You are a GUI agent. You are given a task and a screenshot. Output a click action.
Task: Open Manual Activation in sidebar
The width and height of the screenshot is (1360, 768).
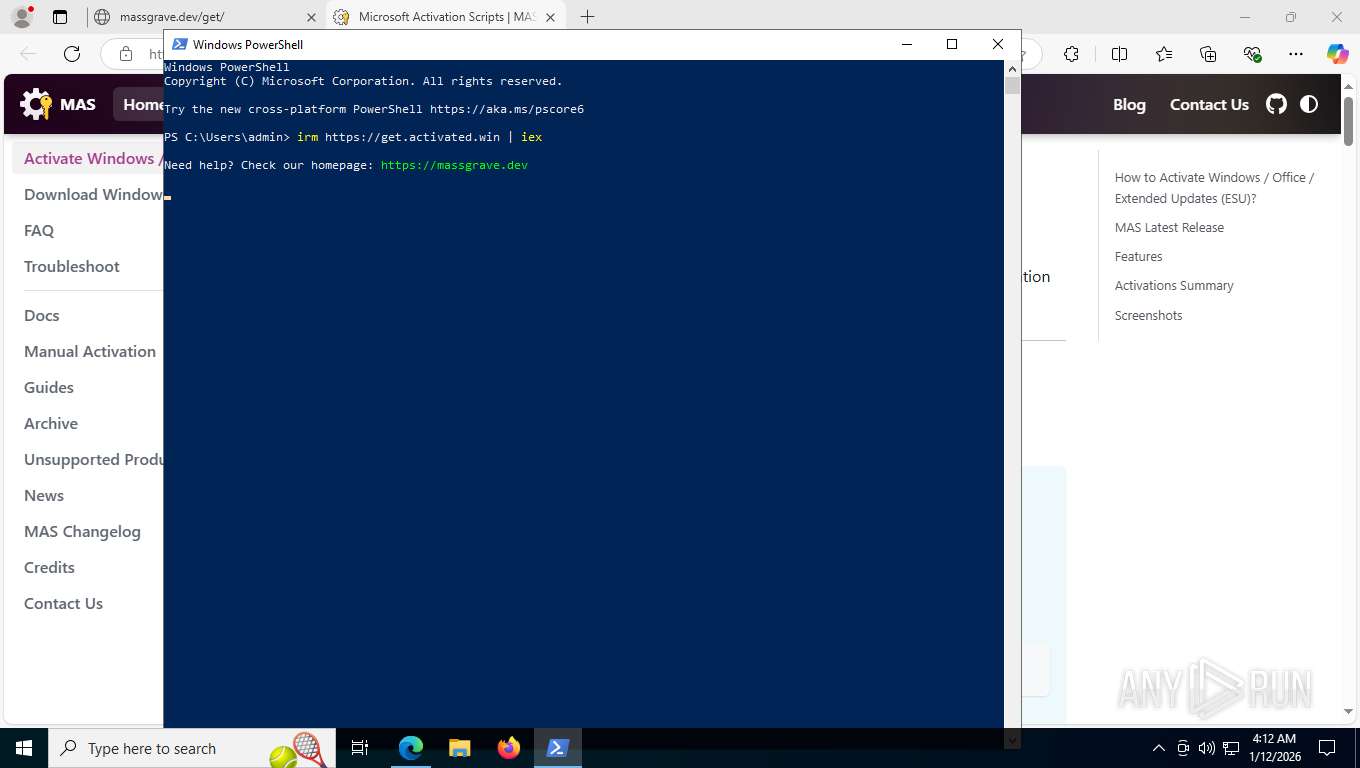coord(90,351)
